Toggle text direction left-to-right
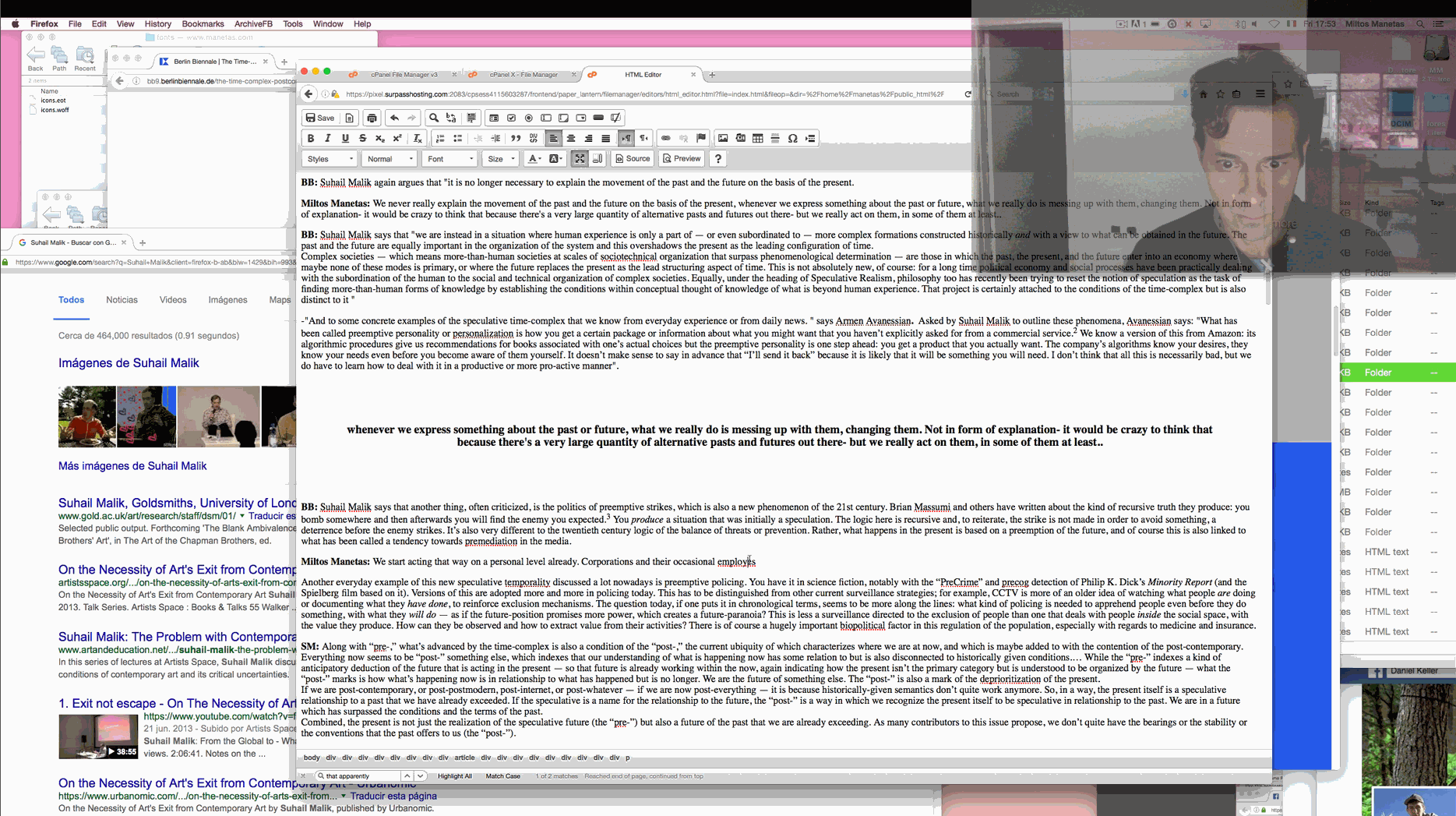Image resolution: width=1456 pixels, height=816 pixels. (x=626, y=138)
